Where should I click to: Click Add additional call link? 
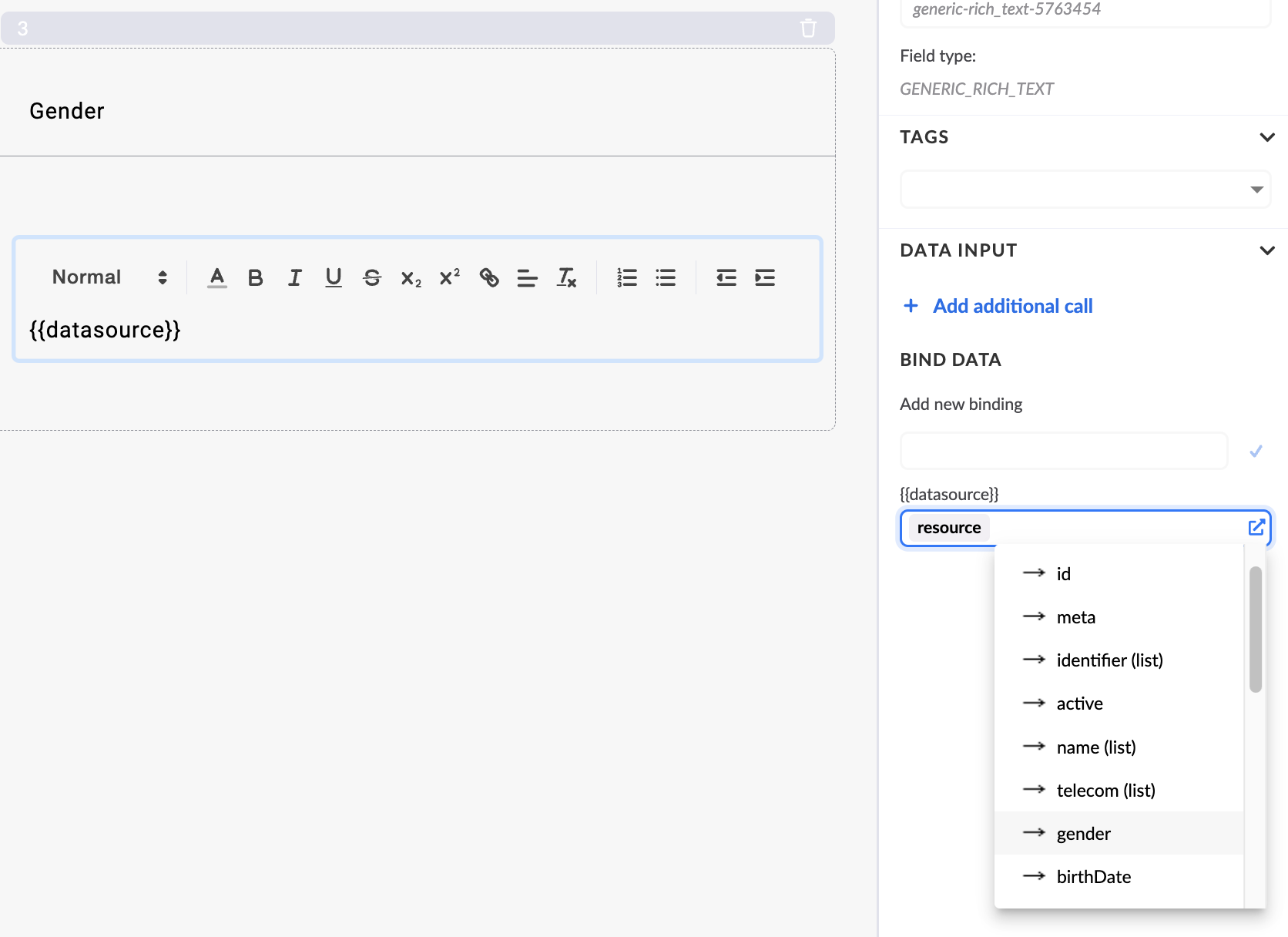(x=998, y=306)
